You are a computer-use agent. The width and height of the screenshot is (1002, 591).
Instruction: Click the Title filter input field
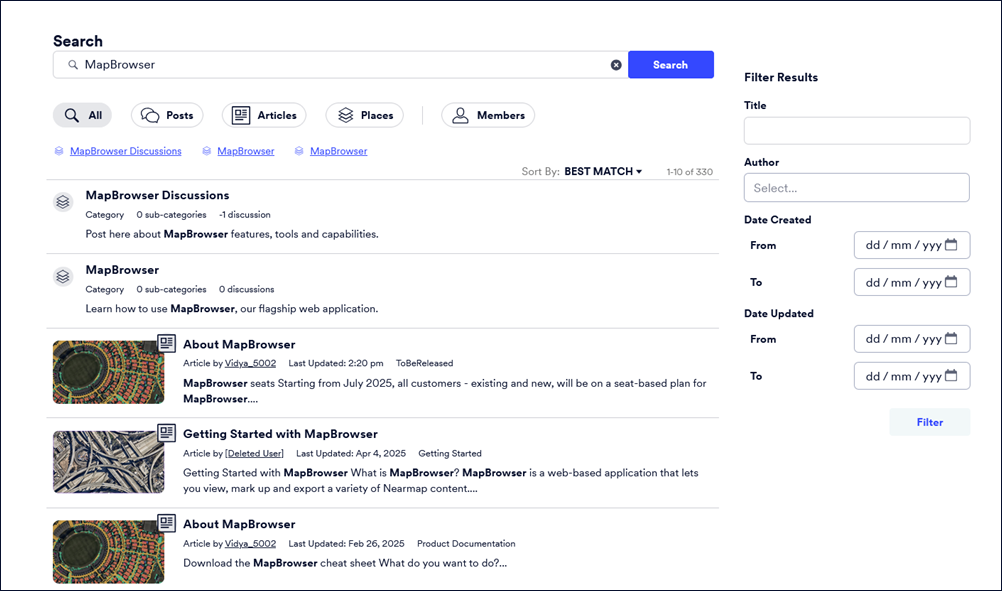856,130
